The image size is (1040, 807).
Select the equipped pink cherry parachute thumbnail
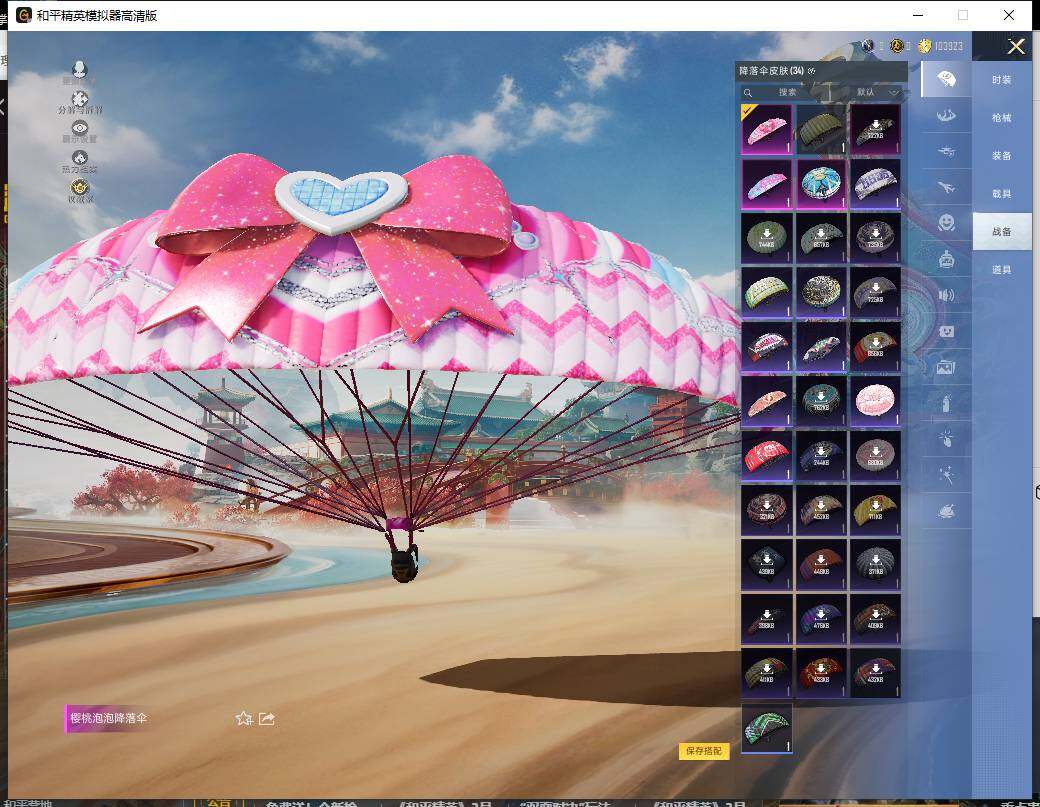click(767, 129)
